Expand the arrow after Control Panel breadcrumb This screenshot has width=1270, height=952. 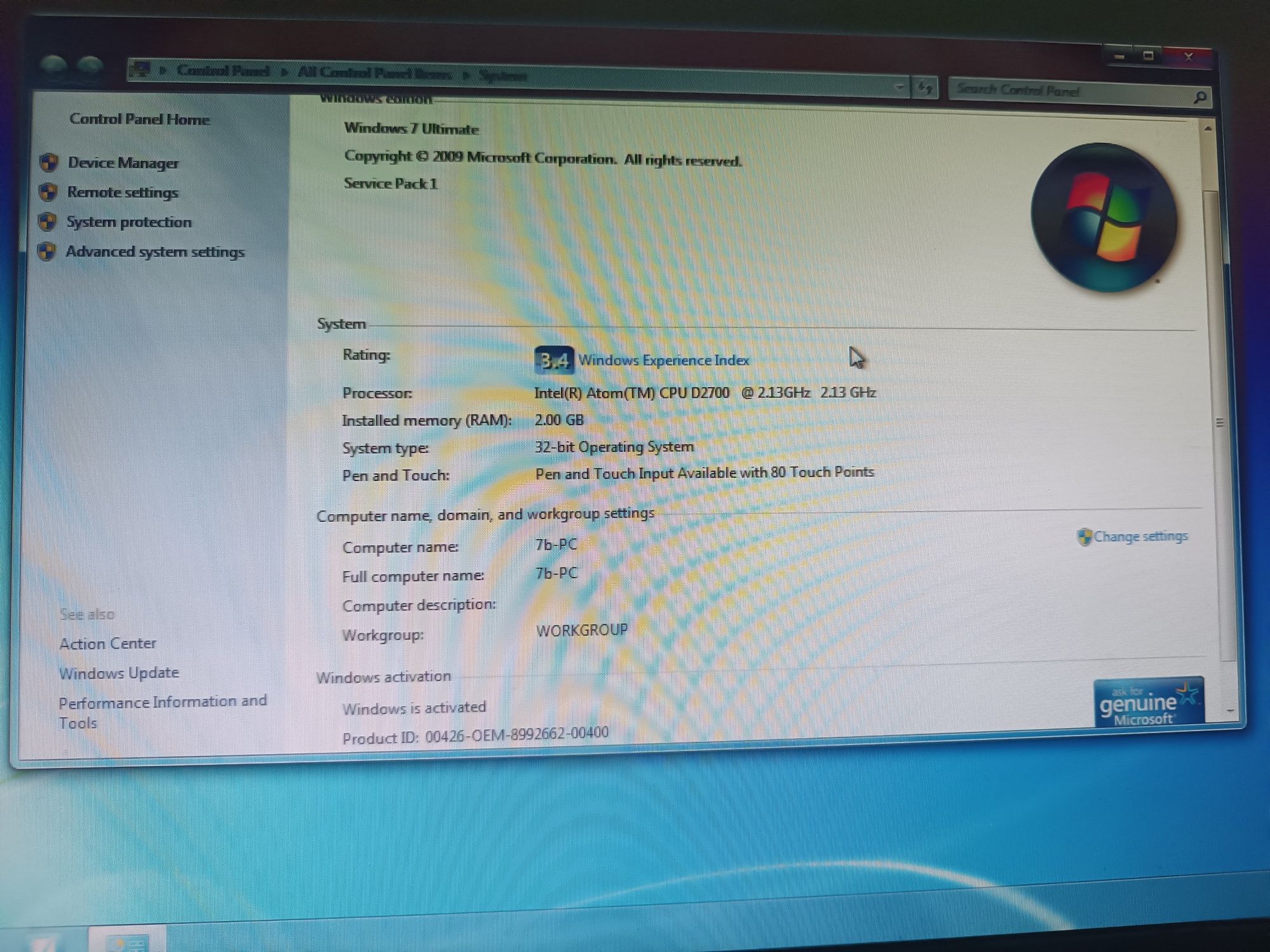[284, 72]
